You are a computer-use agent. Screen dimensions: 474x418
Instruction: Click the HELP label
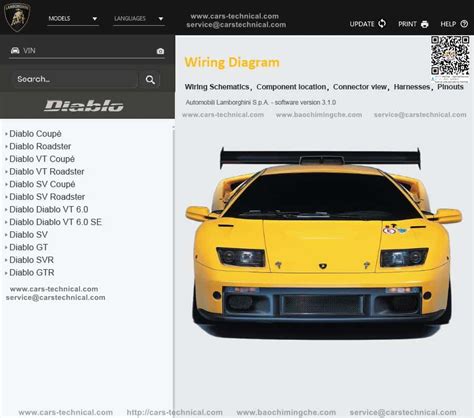coord(448,24)
